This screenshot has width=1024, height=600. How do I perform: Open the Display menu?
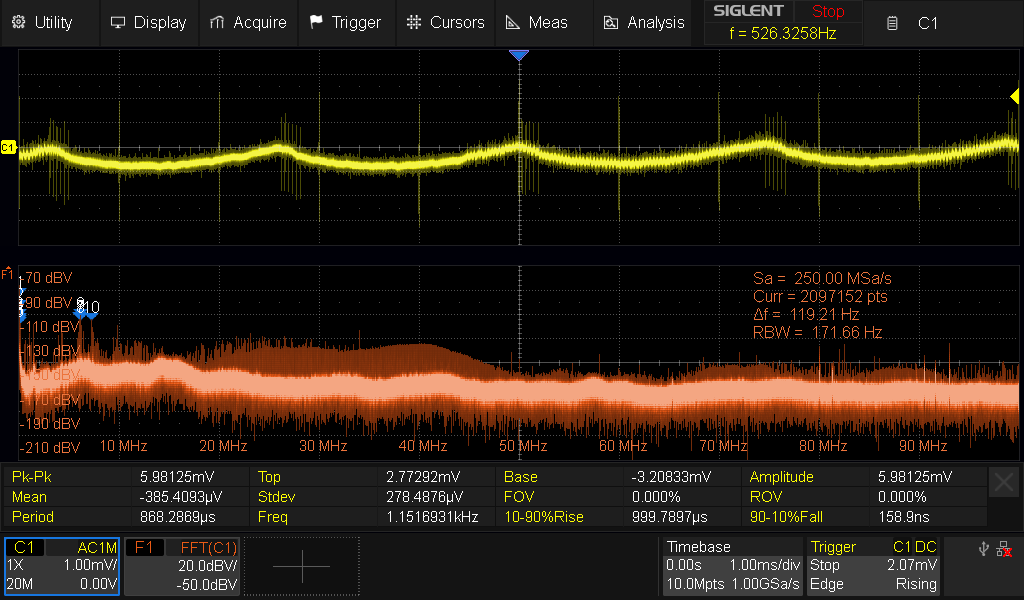point(148,22)
